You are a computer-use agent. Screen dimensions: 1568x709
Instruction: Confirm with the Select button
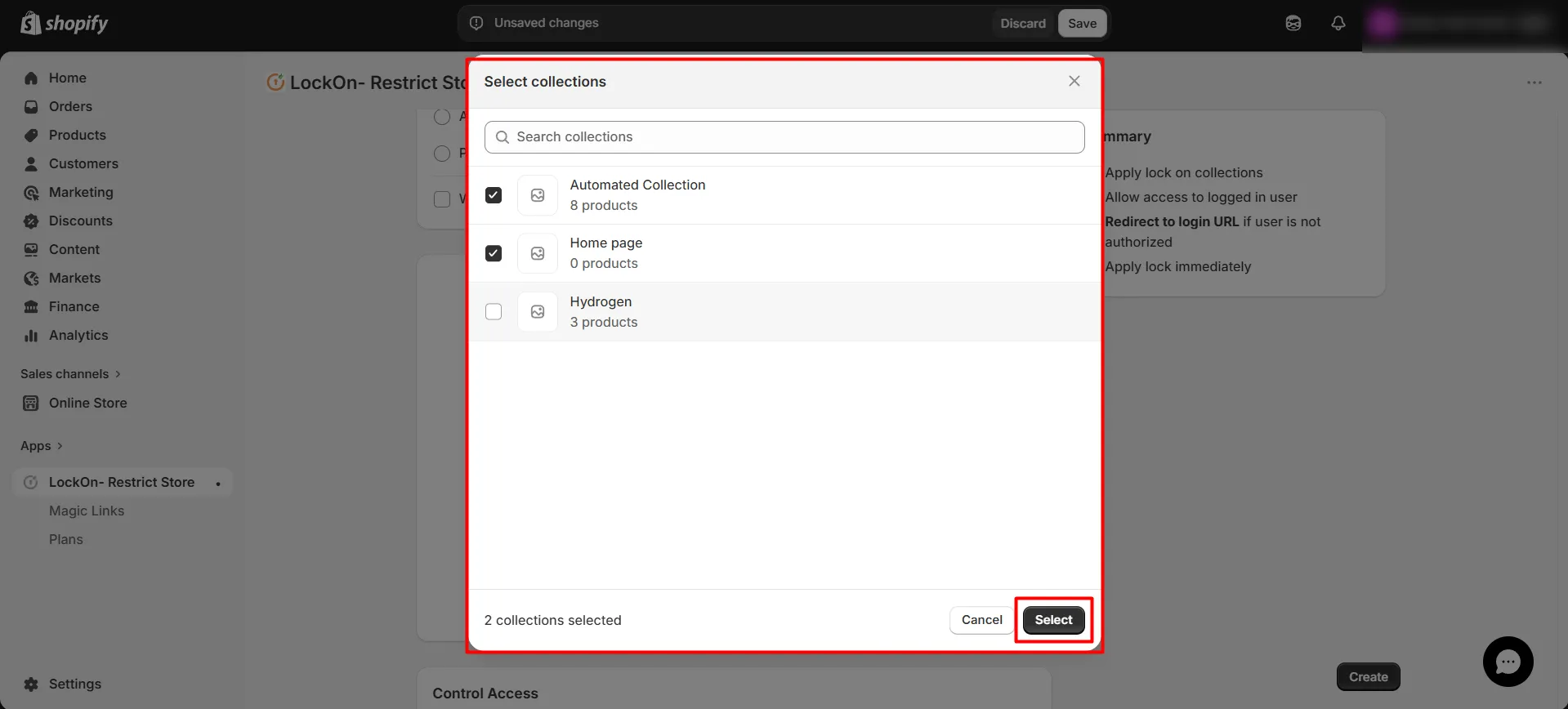point(1053,620)
